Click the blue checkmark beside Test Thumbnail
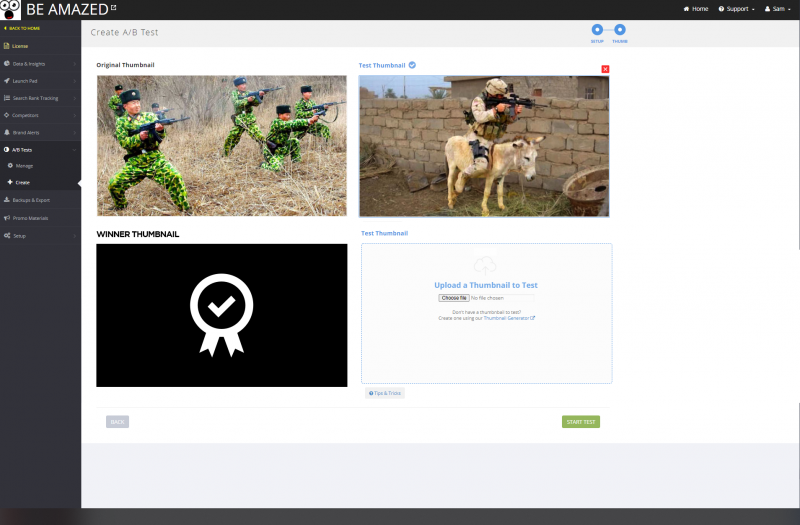800x525 pixels. (x=412, y=65)
